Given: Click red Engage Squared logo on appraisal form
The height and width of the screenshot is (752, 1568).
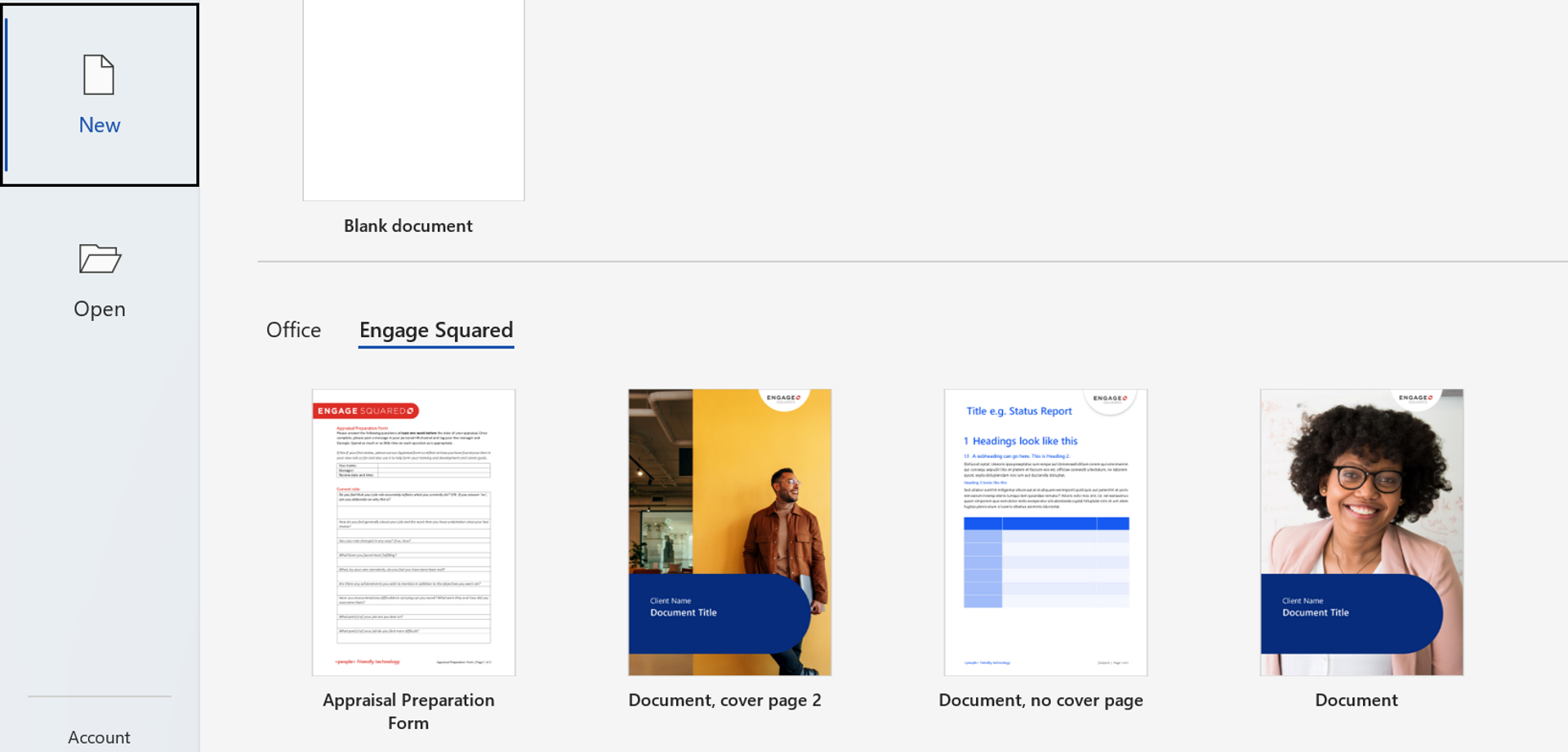Looking at the screenshot, I should 366,411.
